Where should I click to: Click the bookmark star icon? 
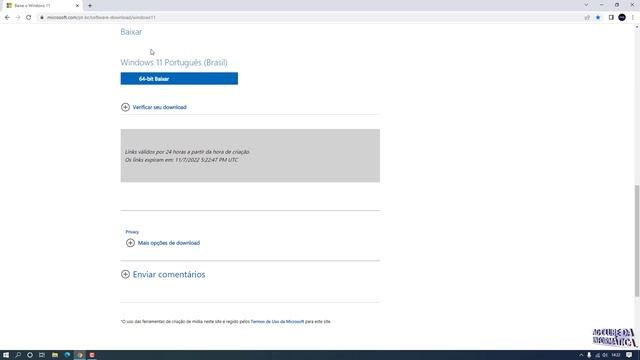click(x=598, y=18)
